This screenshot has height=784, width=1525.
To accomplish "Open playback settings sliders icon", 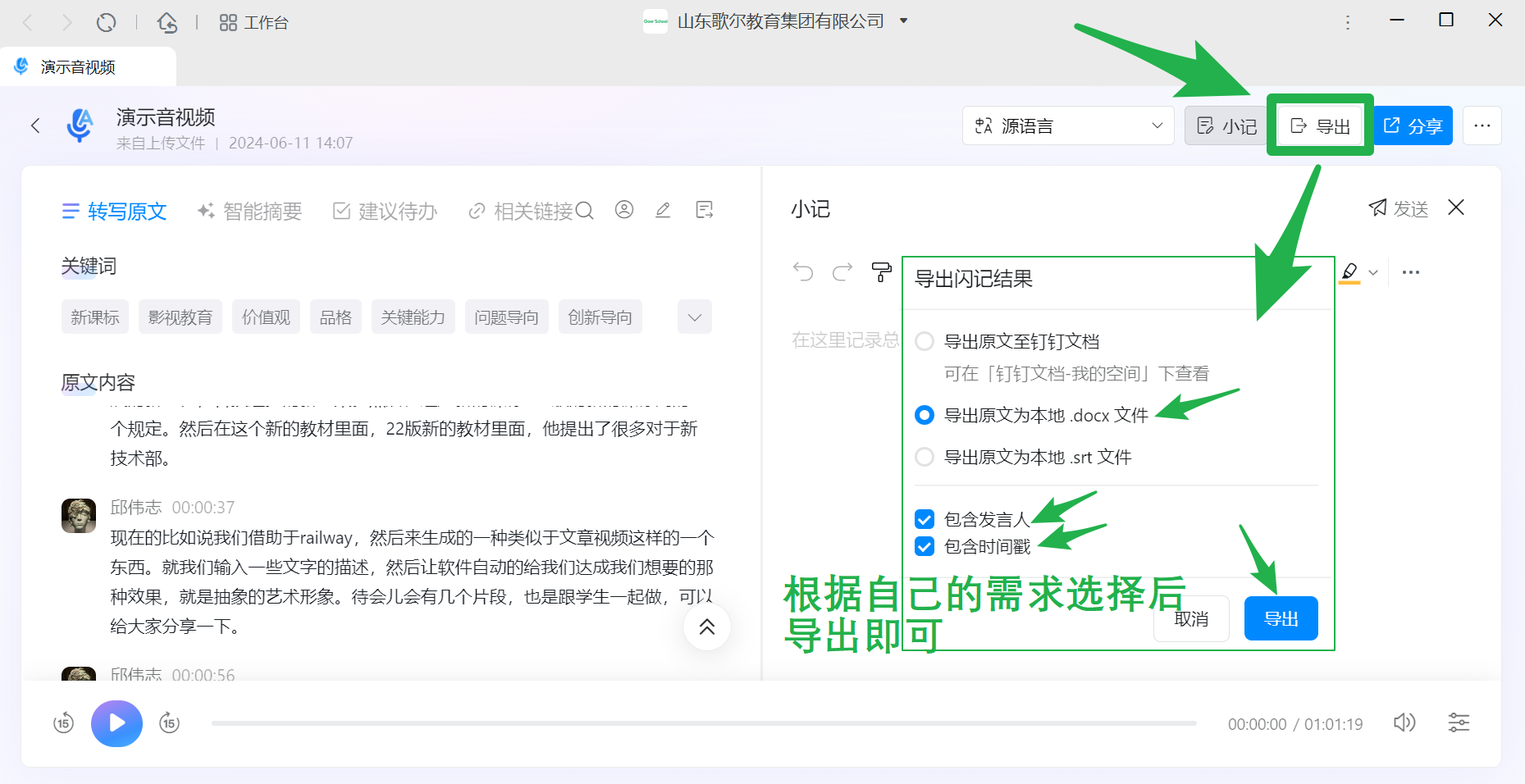I will pos(1459,722).
